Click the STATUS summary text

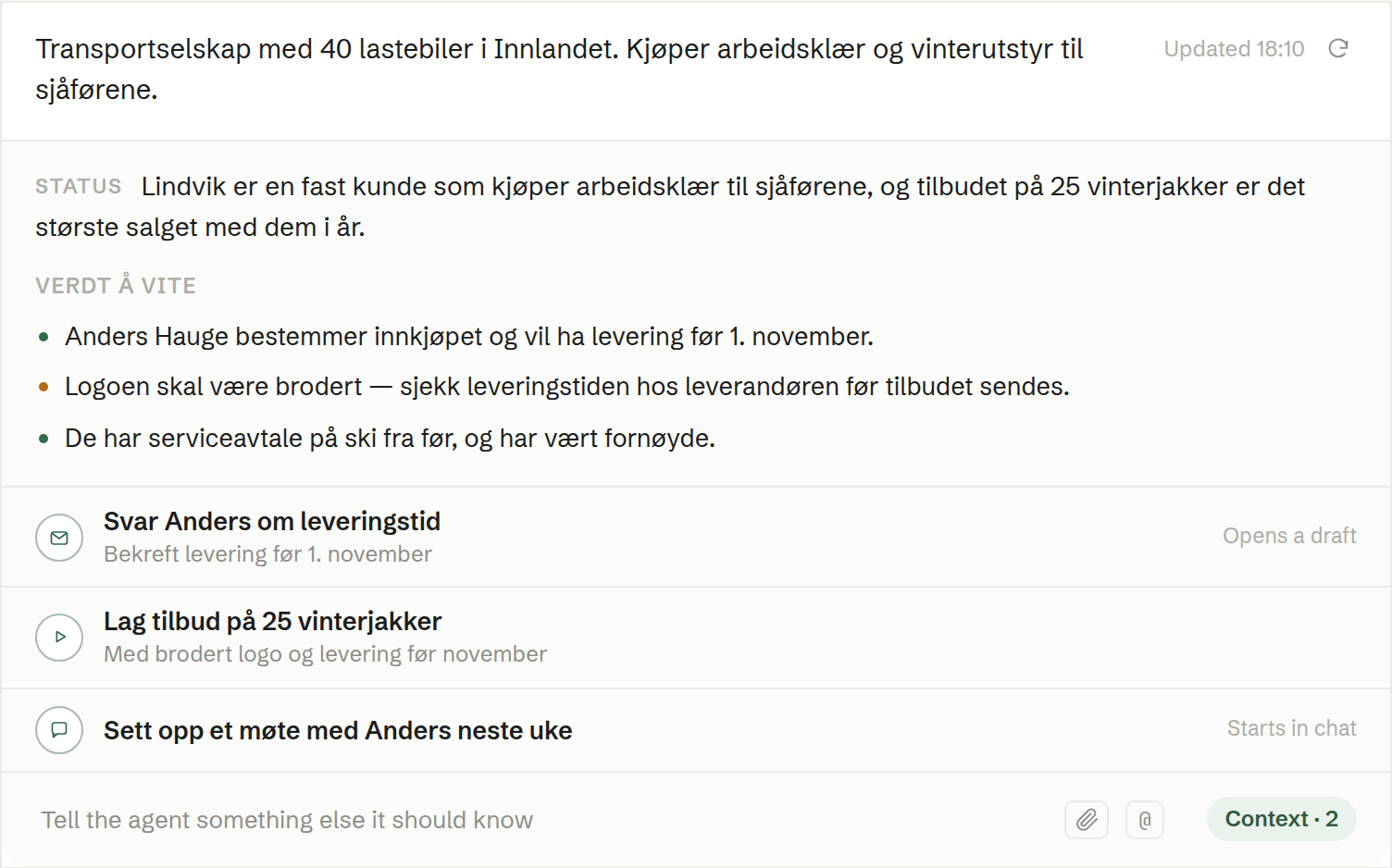click(x=670, y=206)
